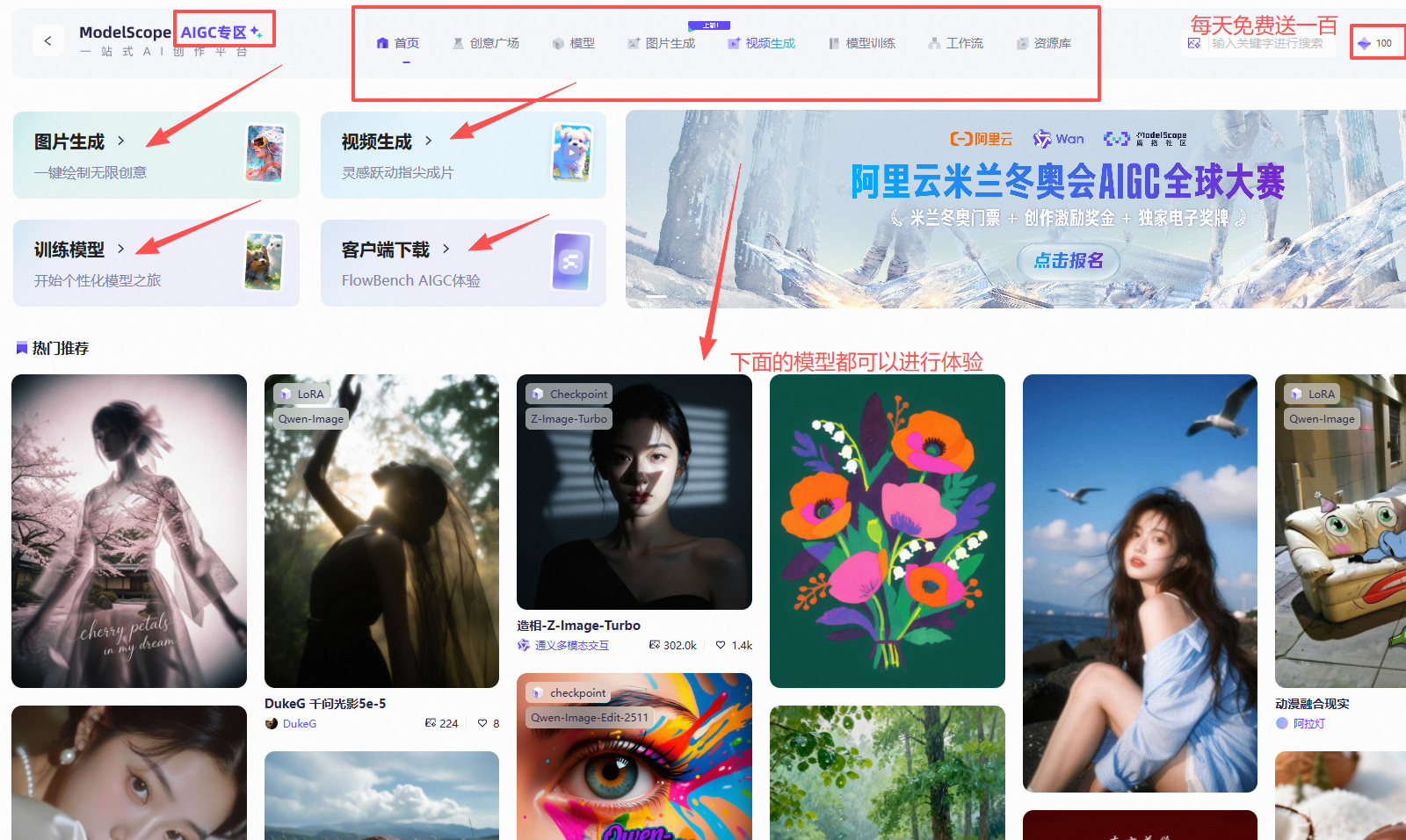Image resolution: width=1406 pixels, height=840 pixels.
Task: Click the 训练模型 card pets icon
Action: pos(264,261)
